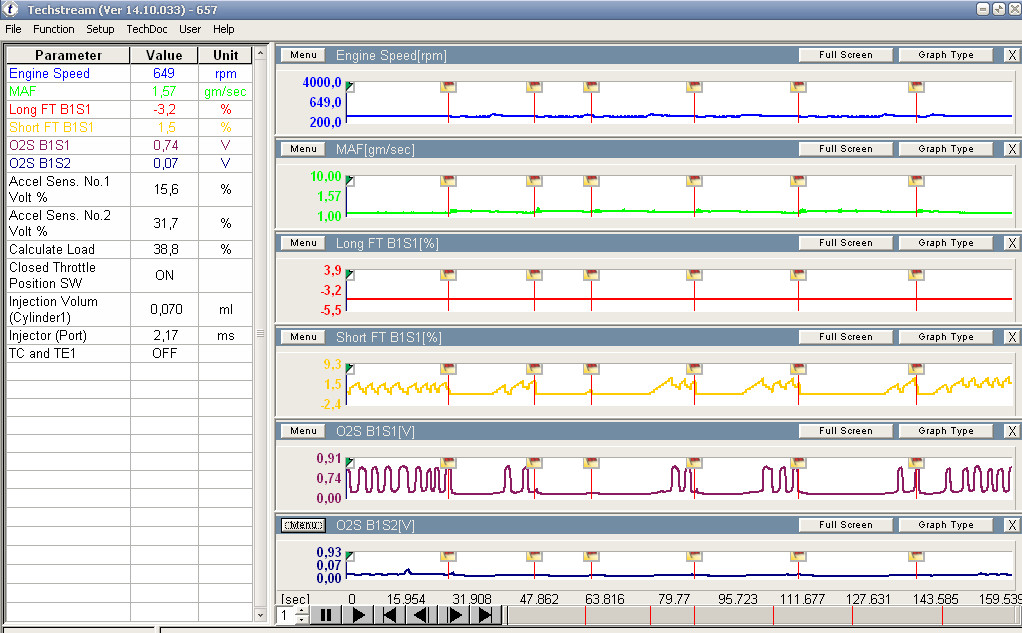Open Graph Type for MAF graph

pos(945,149)
